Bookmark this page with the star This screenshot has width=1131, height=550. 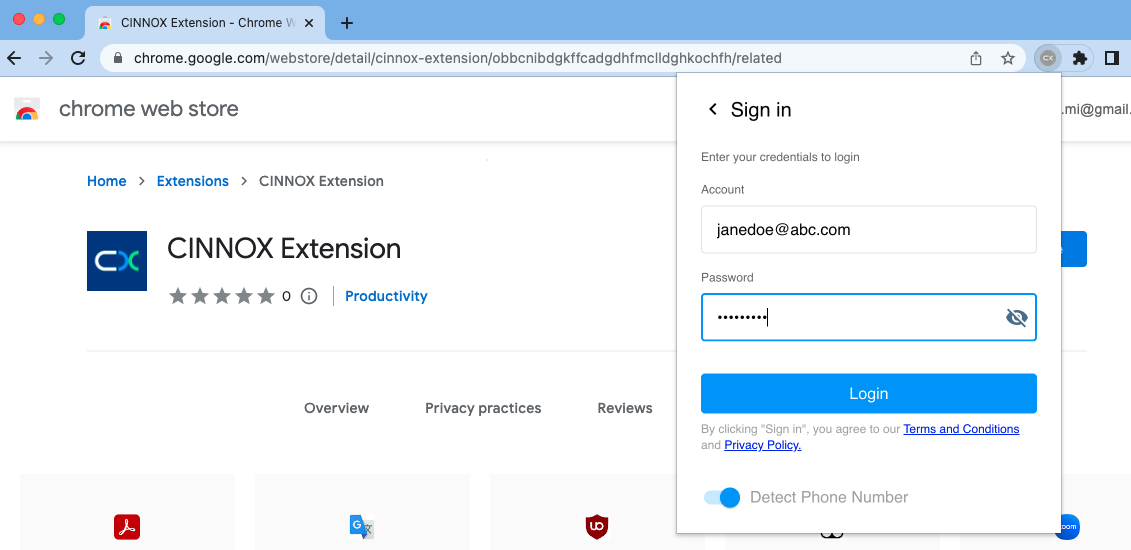click(1008, 58)
